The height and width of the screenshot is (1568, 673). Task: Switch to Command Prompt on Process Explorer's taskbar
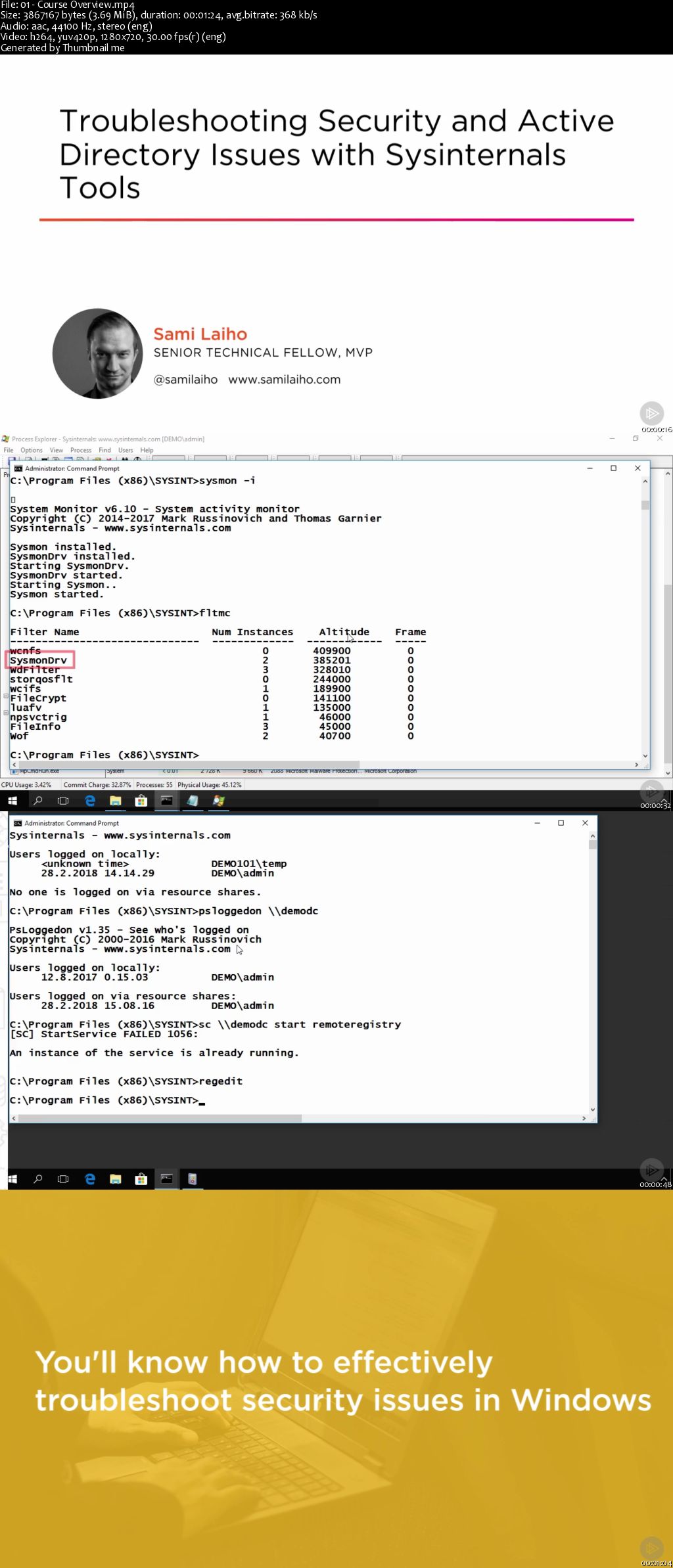(167, 801)
